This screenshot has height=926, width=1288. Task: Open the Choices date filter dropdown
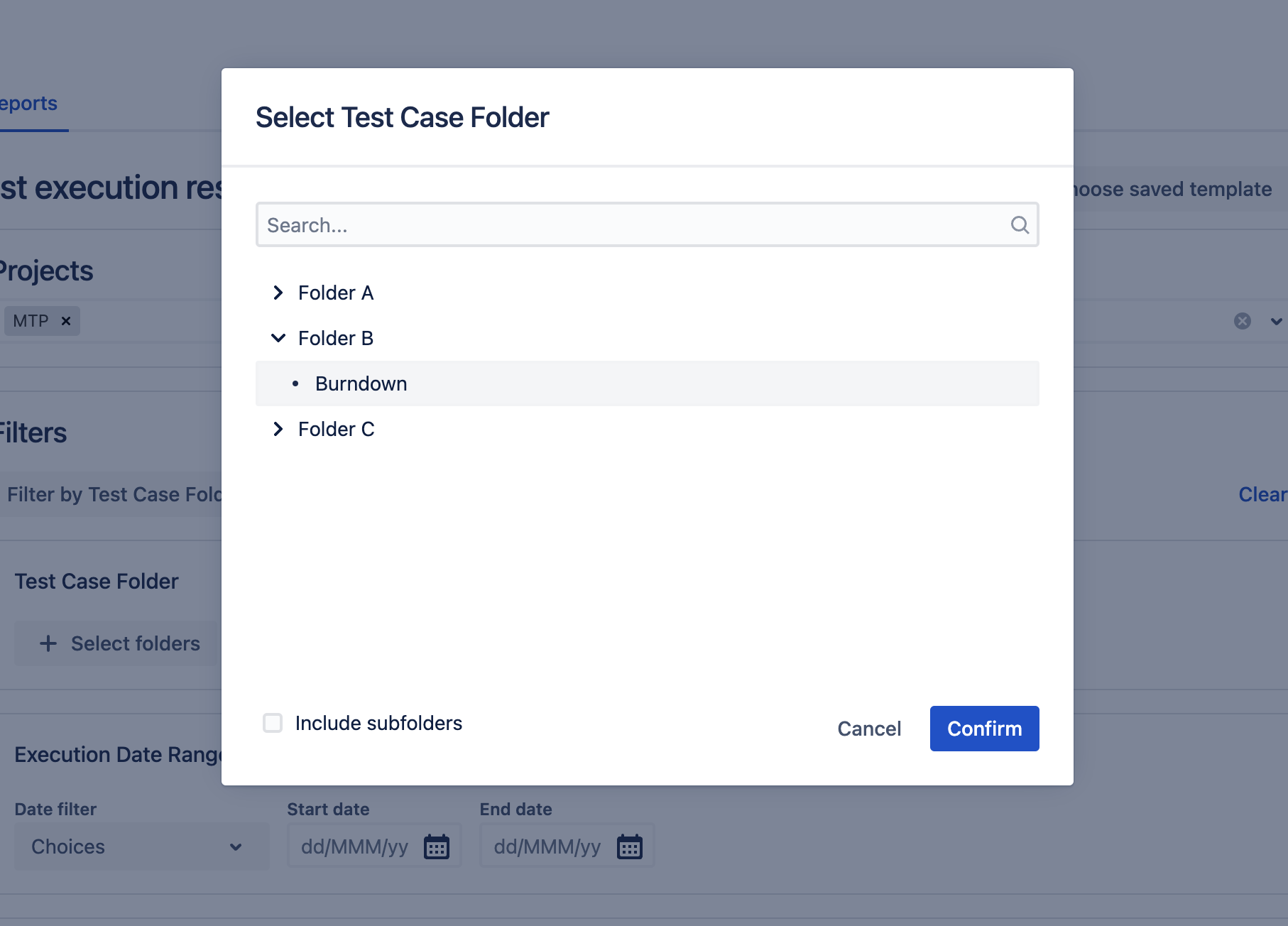pos(141,846)
